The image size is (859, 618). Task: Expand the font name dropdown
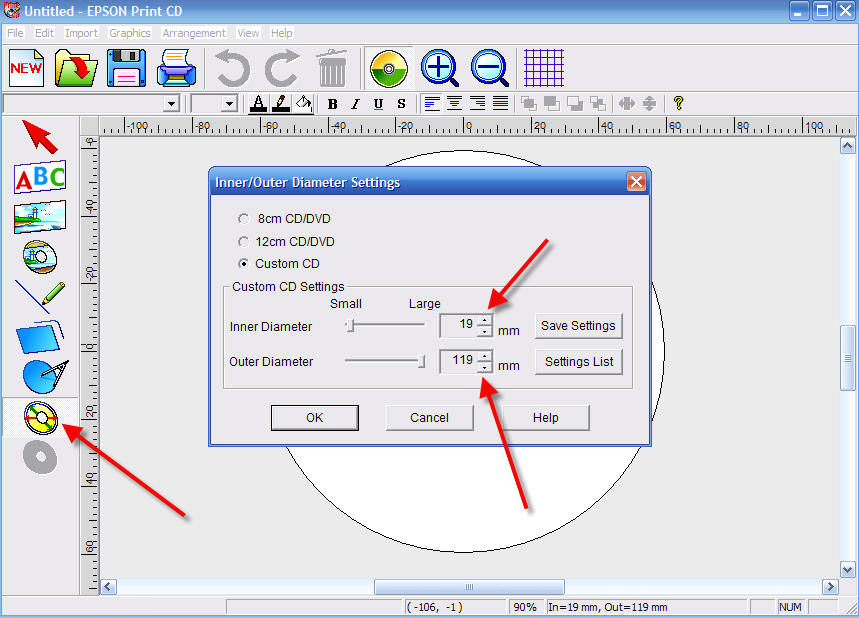pos(171,104)
